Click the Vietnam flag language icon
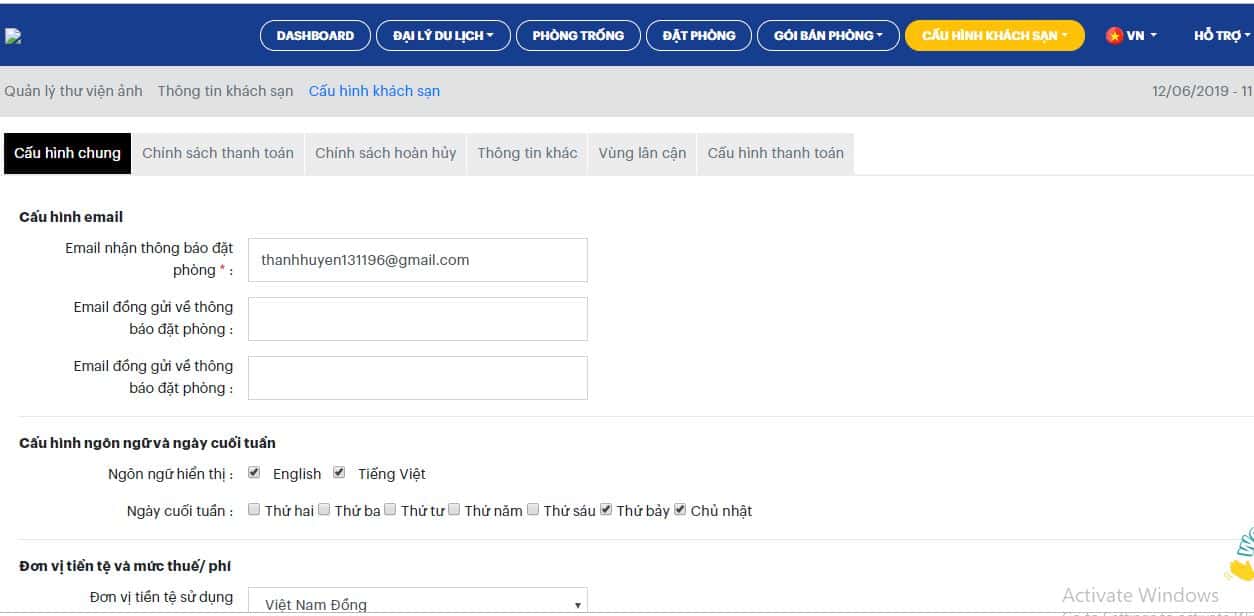 [x=1113, y=36]
